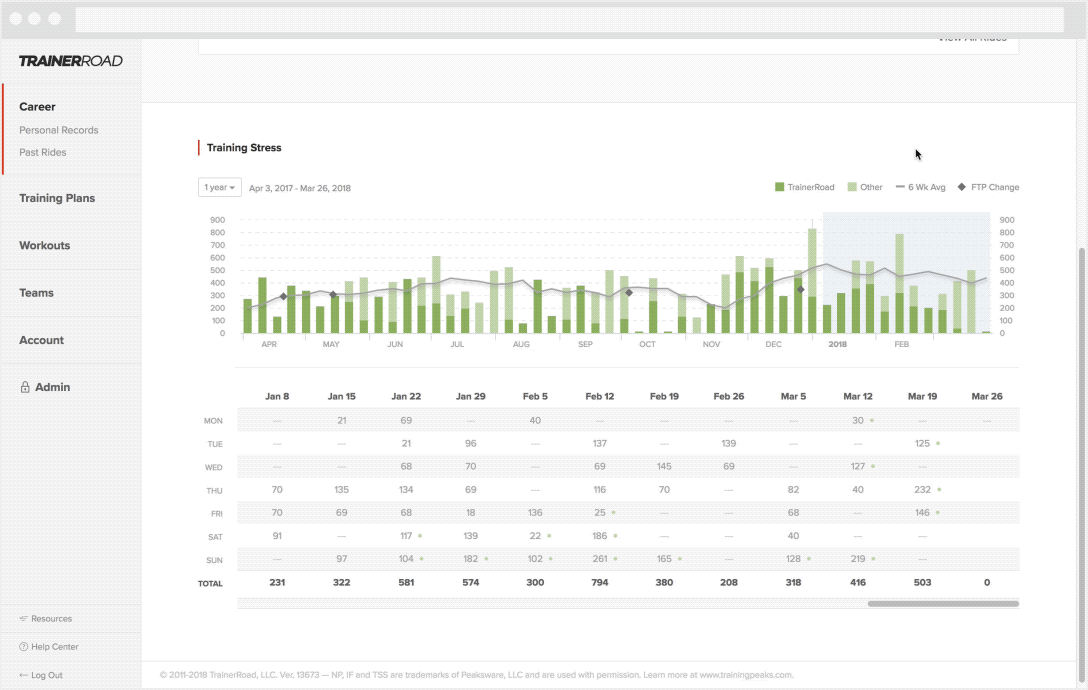Go to Workouts section
Viewport: 1088px width, 690px height.
(x=44, y=246)
